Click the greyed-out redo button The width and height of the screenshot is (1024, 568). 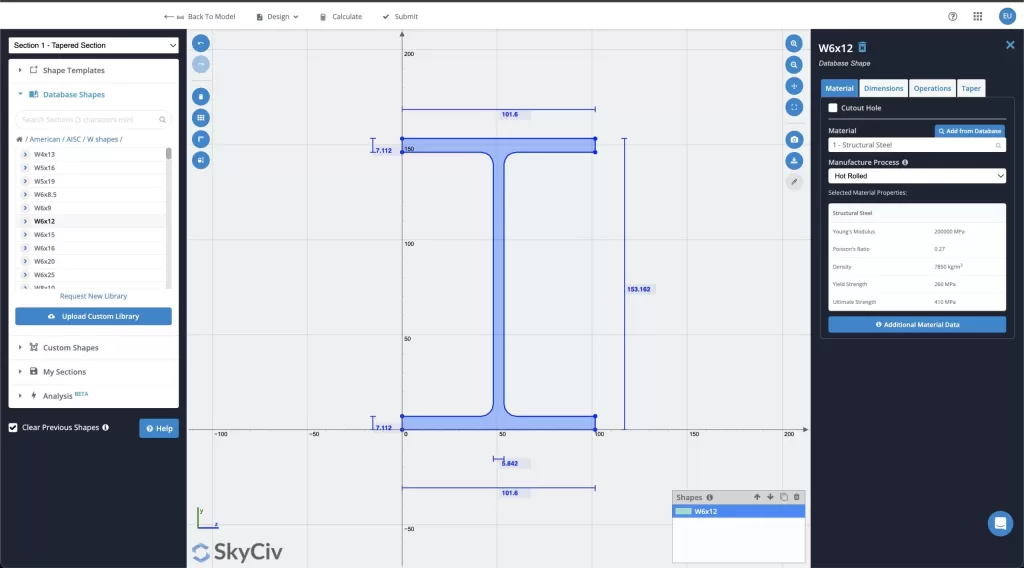tap(200, 65)
